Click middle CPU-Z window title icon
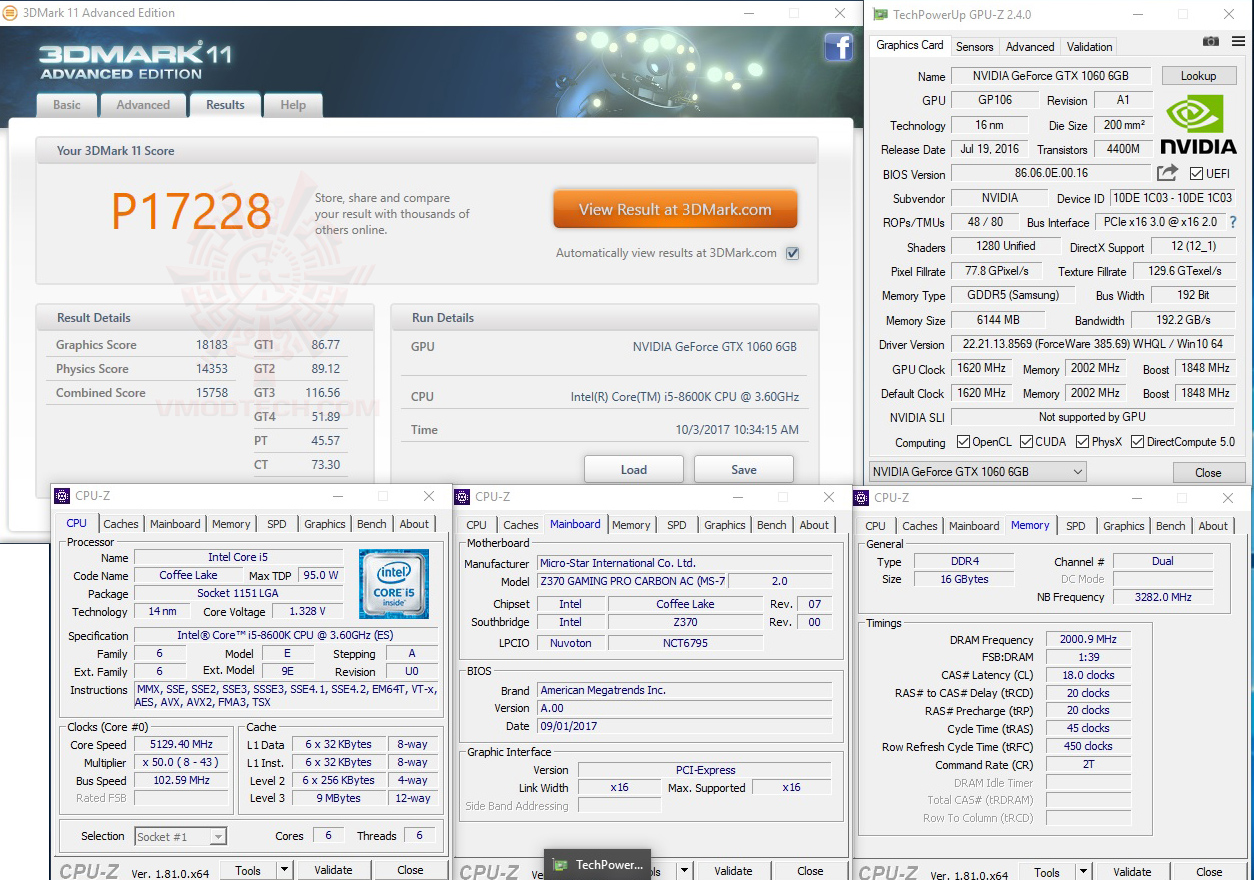 coord(462,497)
